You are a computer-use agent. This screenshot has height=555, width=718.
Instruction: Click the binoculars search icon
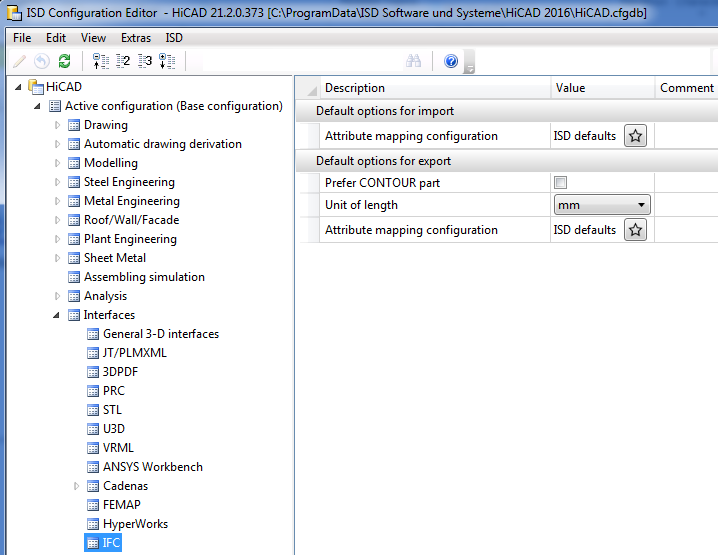pyautogui.click(x=413, y=61)
